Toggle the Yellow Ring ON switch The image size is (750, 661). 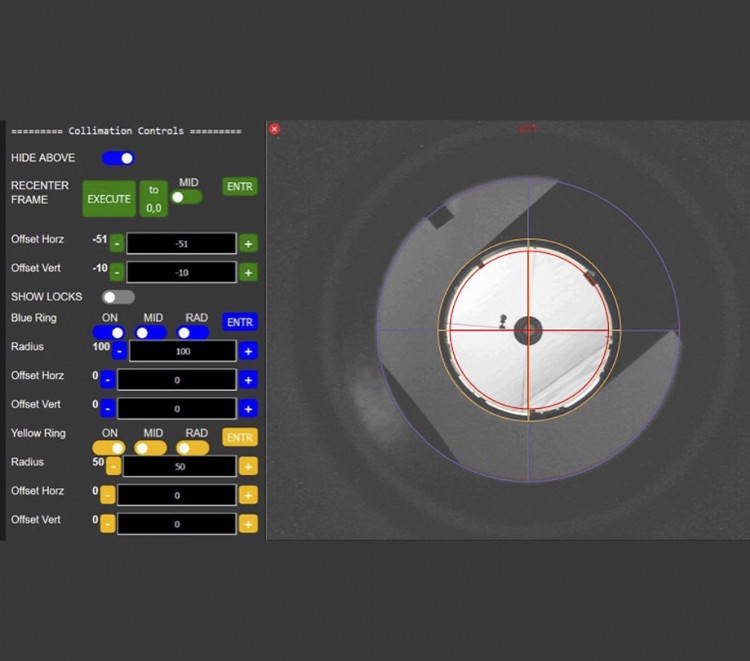pyautogui.click(x=109, y=448)
